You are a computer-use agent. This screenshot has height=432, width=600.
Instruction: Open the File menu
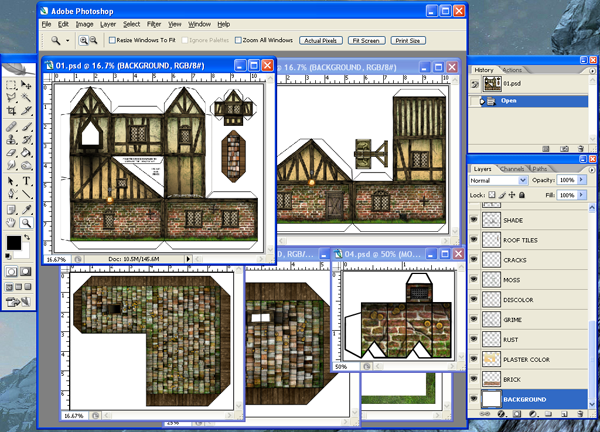click(46, 24)
